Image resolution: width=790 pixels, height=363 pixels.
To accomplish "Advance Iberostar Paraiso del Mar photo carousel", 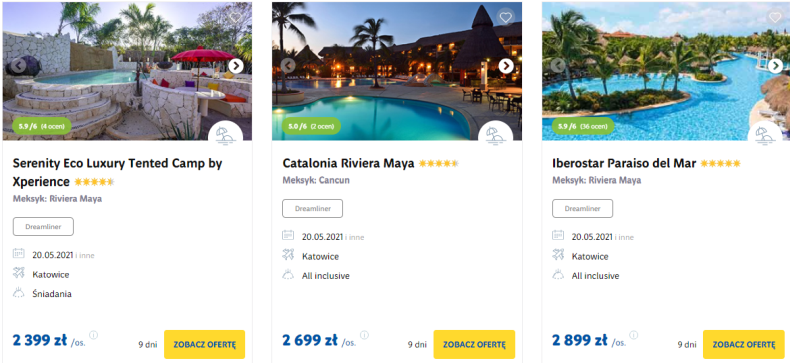I will tap(776, 66).
